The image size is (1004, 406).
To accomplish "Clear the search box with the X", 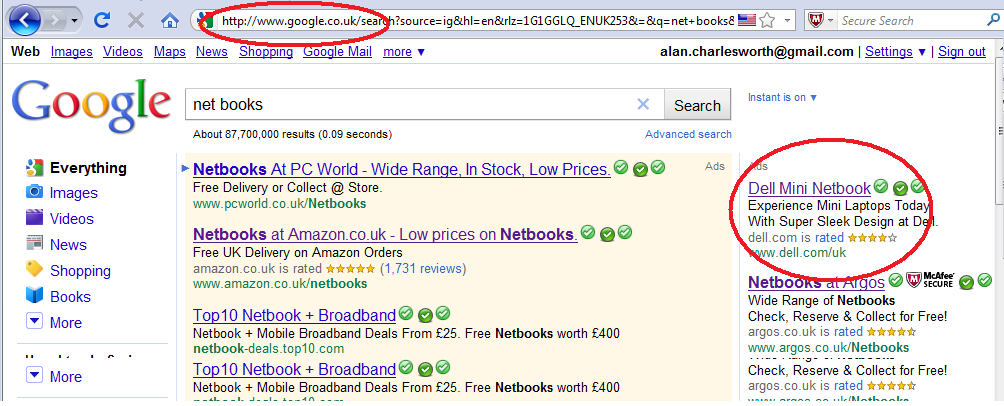I will [x=643, y=104].
